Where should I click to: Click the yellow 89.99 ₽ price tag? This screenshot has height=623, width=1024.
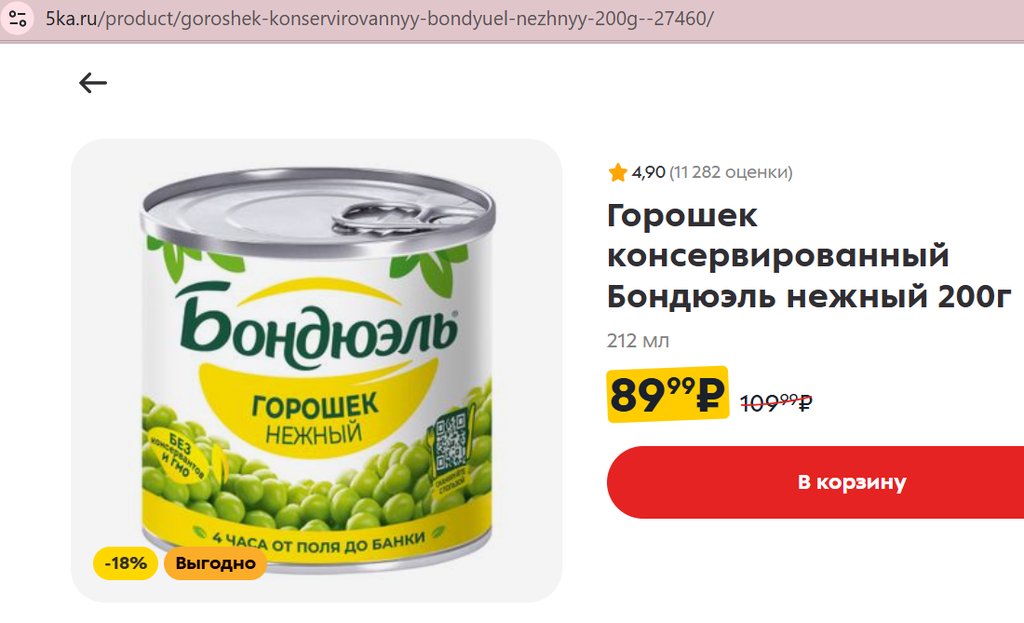click(667, 394)
